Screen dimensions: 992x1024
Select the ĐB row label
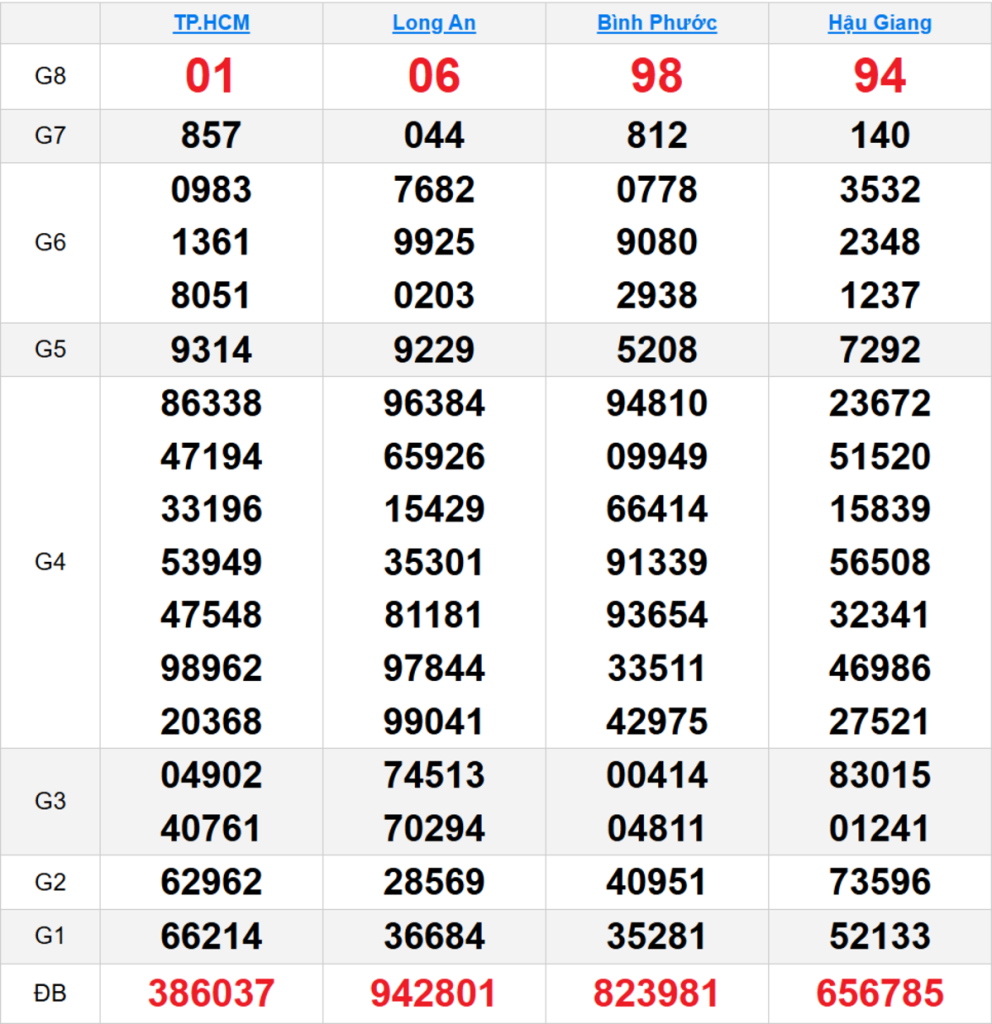coord(50,993)
